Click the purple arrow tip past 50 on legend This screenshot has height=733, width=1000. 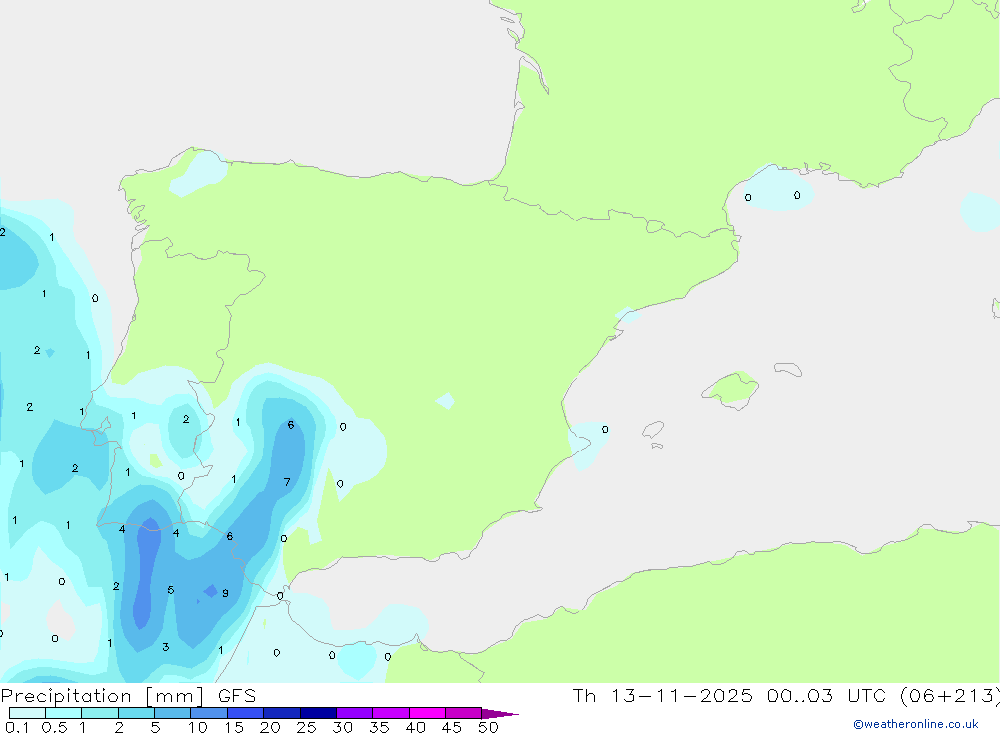click(499, 713)
